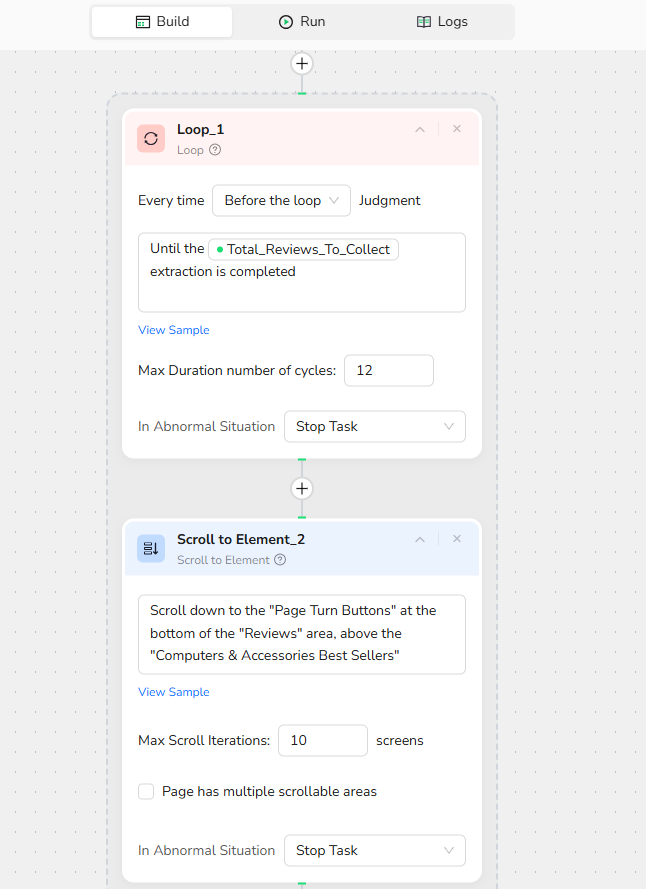This screenshot has height=889, width=646.
Task: Open Scroll node's In Abnormal Situation dropdown
Action: [x=374, y=850]
